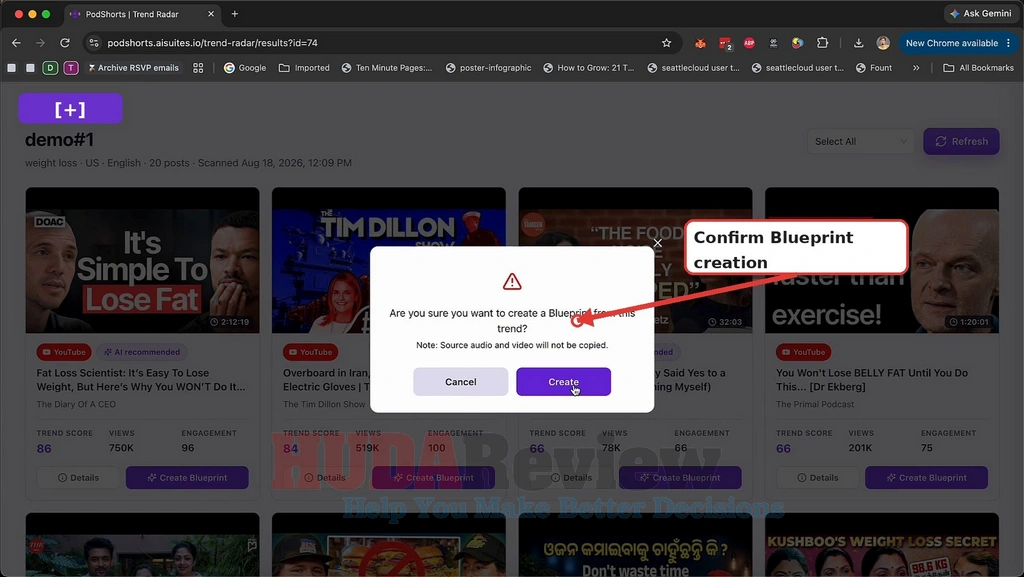Click YouTube badge on Tim Dillon card
The width and height of the screenshot is (1024, 577).
[310, 352]
